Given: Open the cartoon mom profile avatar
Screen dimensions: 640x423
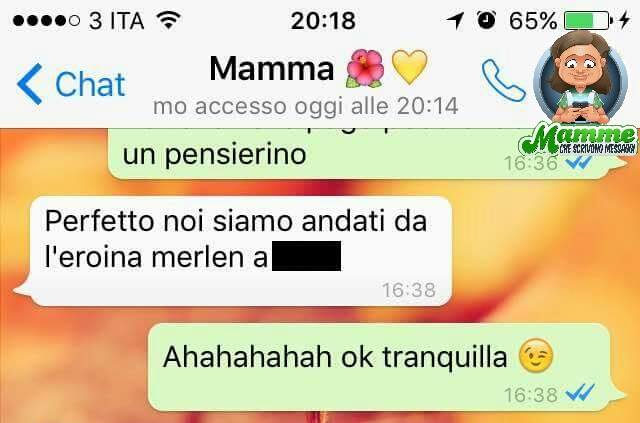Looking at the screenshot, I should pyautogui.click(x=580, y=78).
